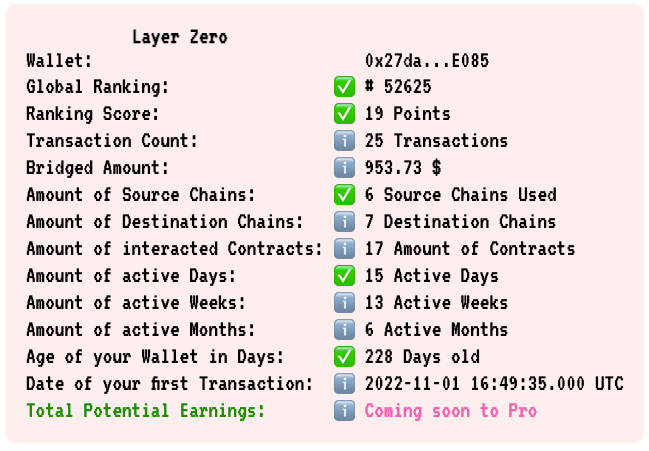Click the '25 Transactions' value
This screenshot has width=649, height=451.
436,141
